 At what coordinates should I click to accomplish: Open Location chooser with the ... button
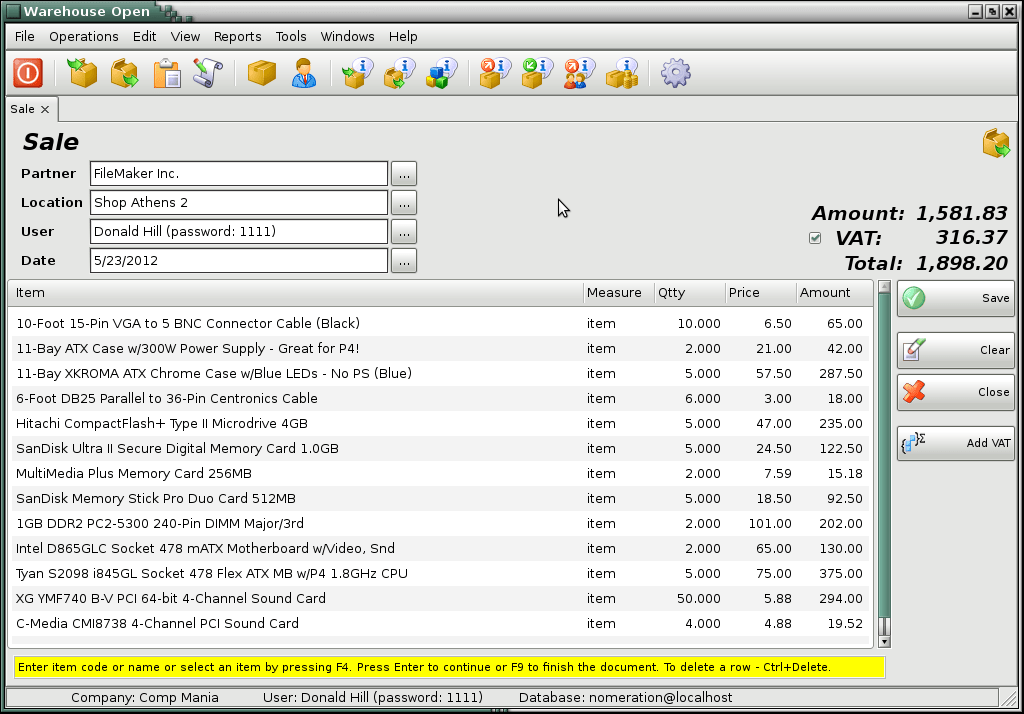click(404, 203)
